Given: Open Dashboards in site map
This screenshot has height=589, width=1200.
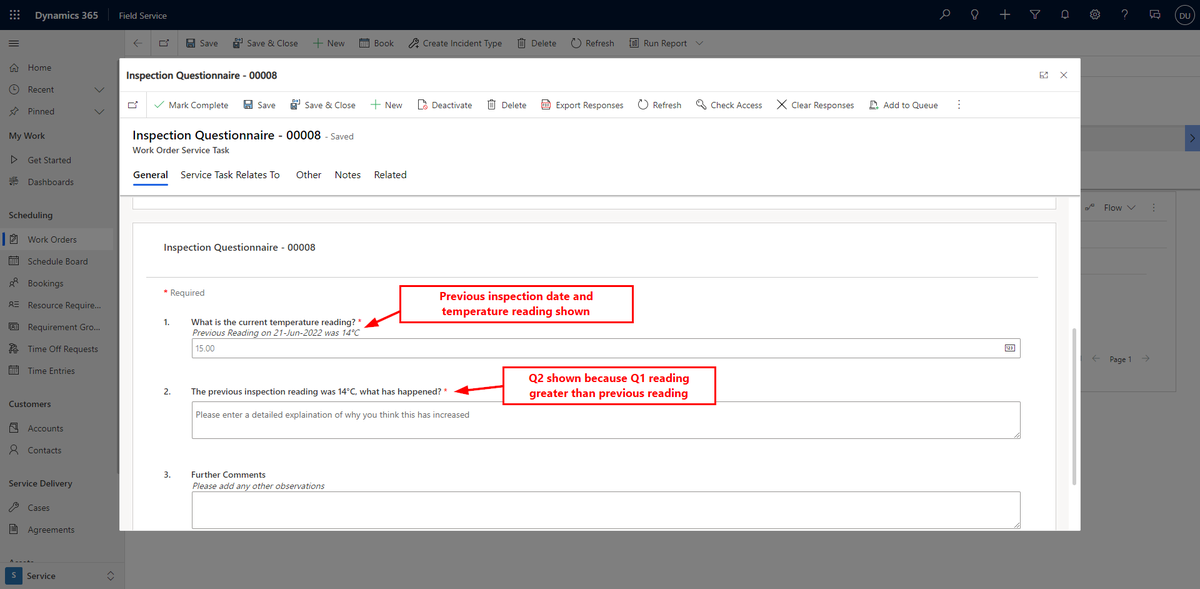Looking at the screenshot, I should [x=50, y=182].
